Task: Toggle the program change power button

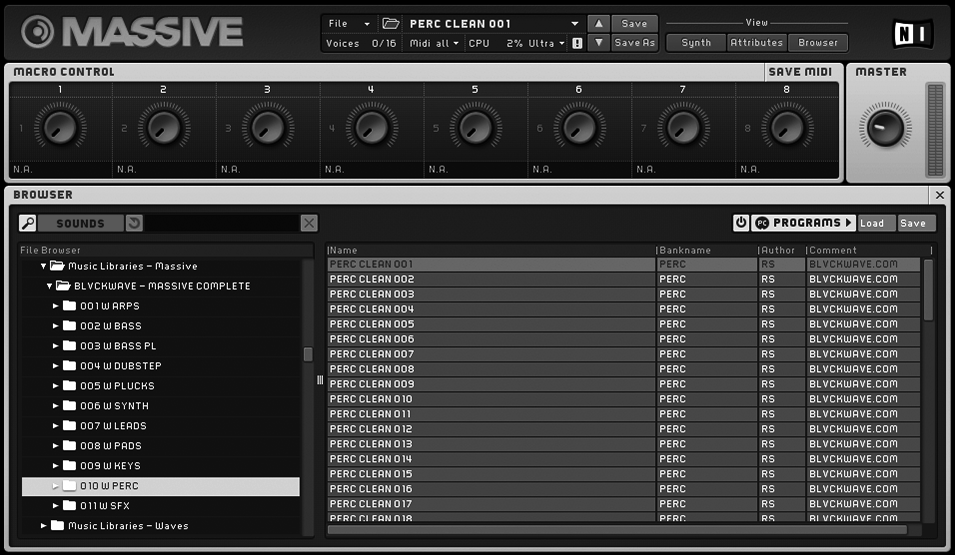Action: 741,223
